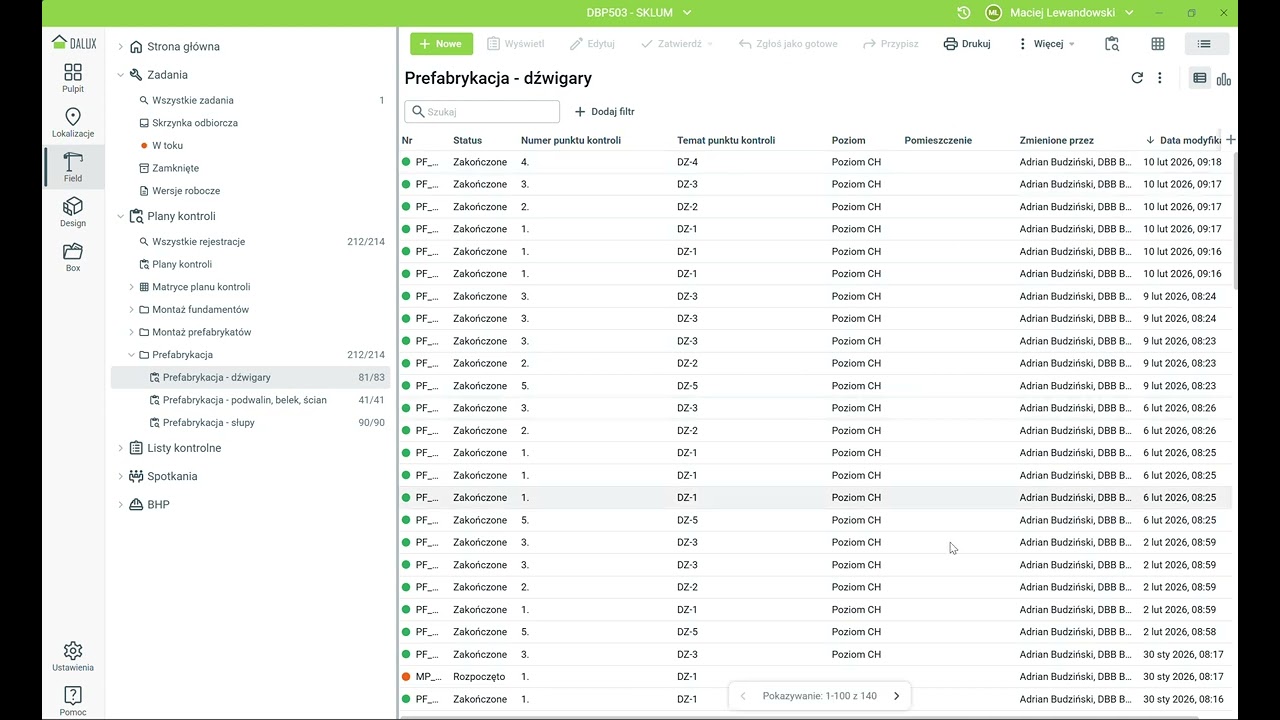
Task: Select the list view toggle in toolbar
Action: pyautogui.click(x=1204, y=44)
